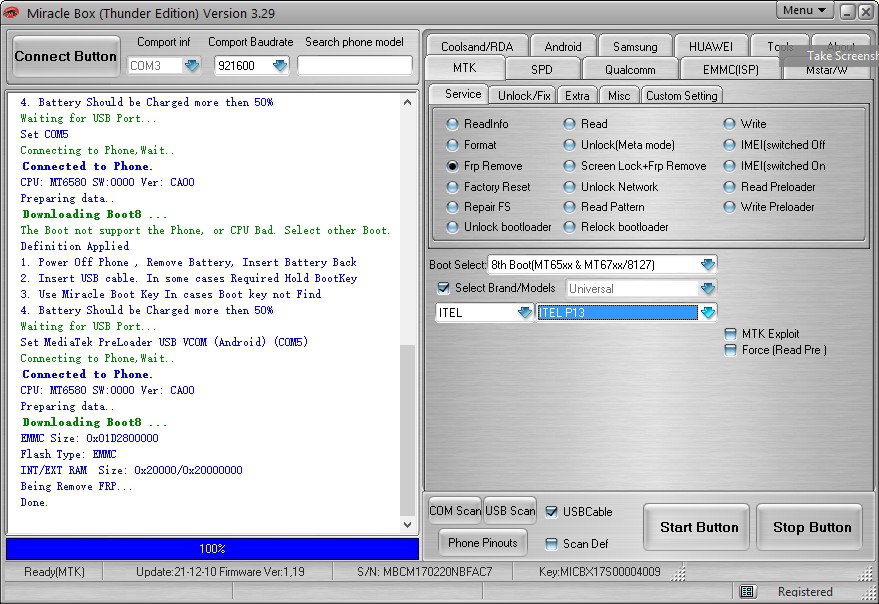This screenshot has width=879, height=604.
Task: Switch to the Coolsand/RDA tab
Action: click(x=477, y=47)
